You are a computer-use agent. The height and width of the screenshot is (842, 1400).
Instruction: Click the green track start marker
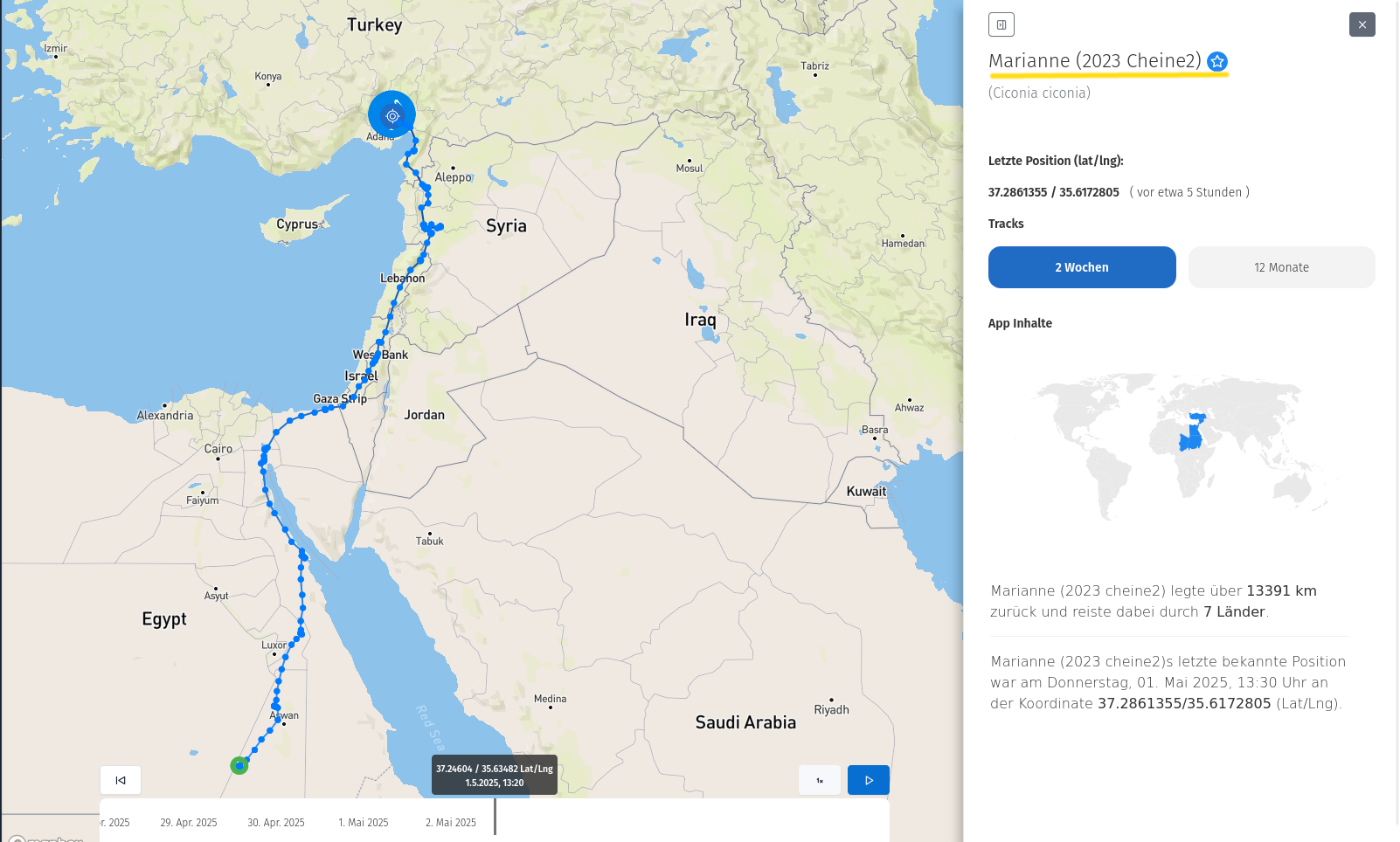239,765
